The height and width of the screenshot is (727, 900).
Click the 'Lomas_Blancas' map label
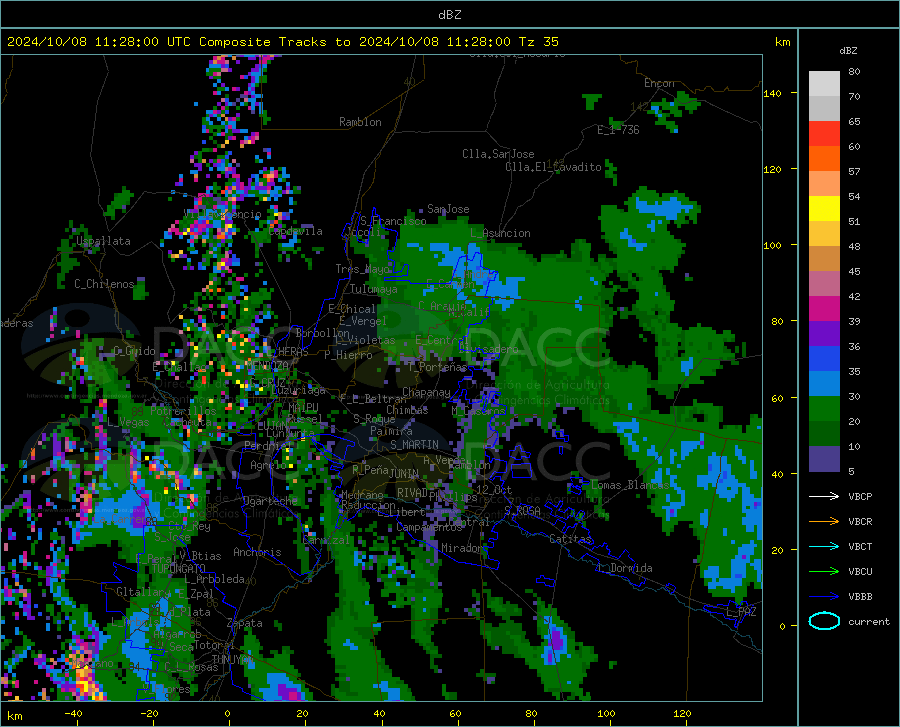(x=630, y=485)
